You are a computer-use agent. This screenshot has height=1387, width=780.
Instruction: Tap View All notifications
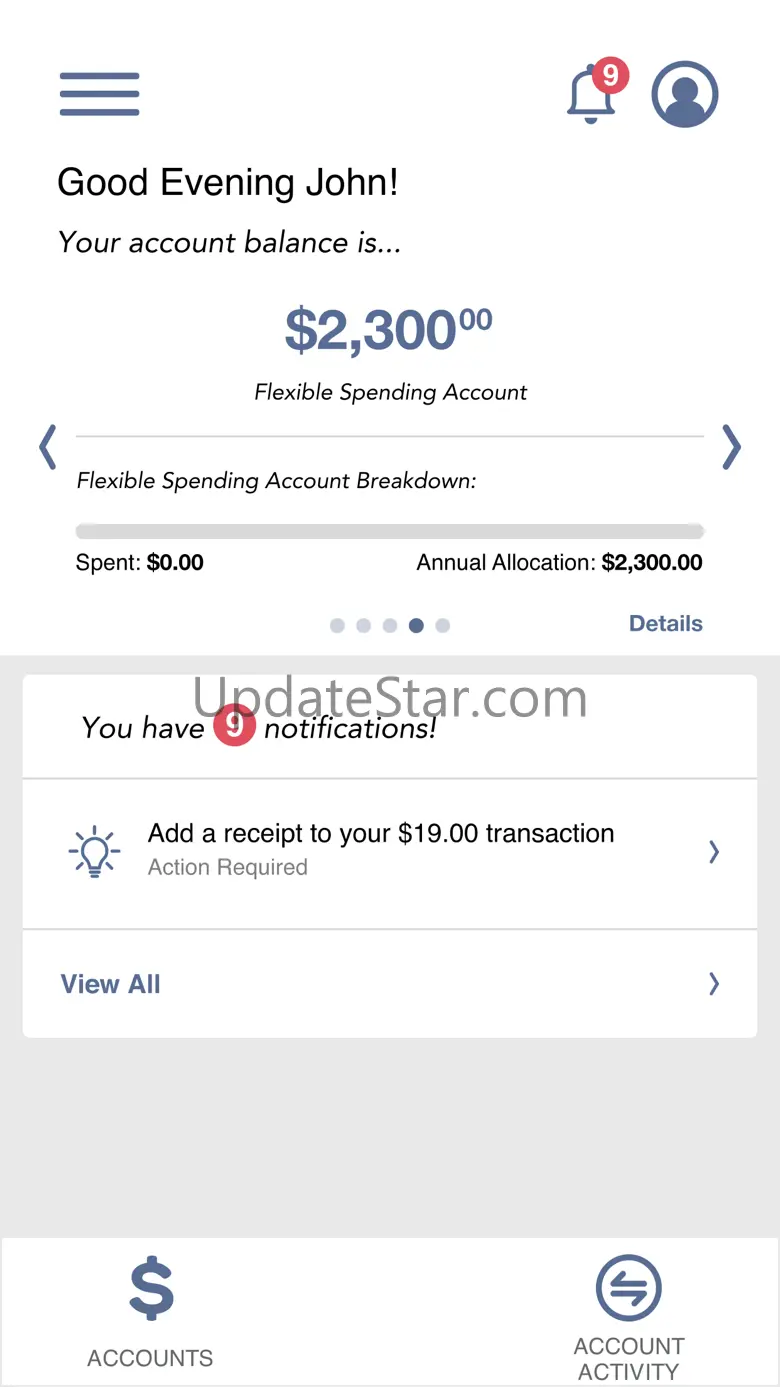pyautogui.click(x=111, y=985)
